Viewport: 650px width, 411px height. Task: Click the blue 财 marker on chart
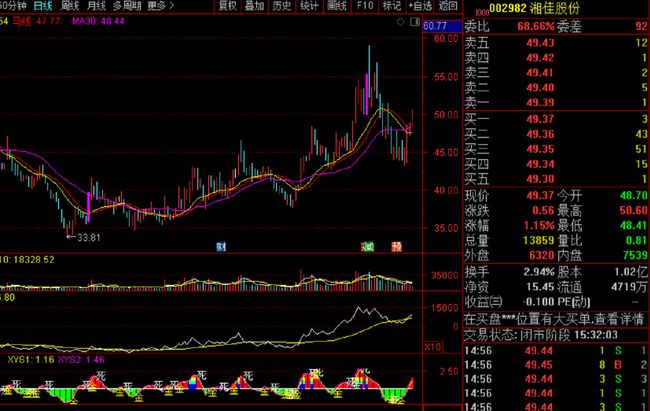221,245
